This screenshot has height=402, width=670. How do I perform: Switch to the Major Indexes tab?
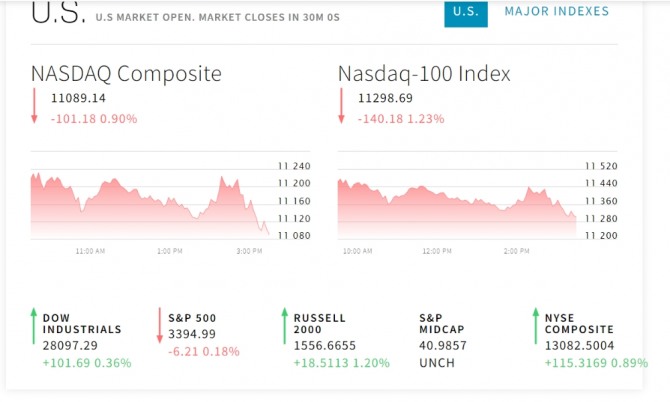tap(557, 11)
